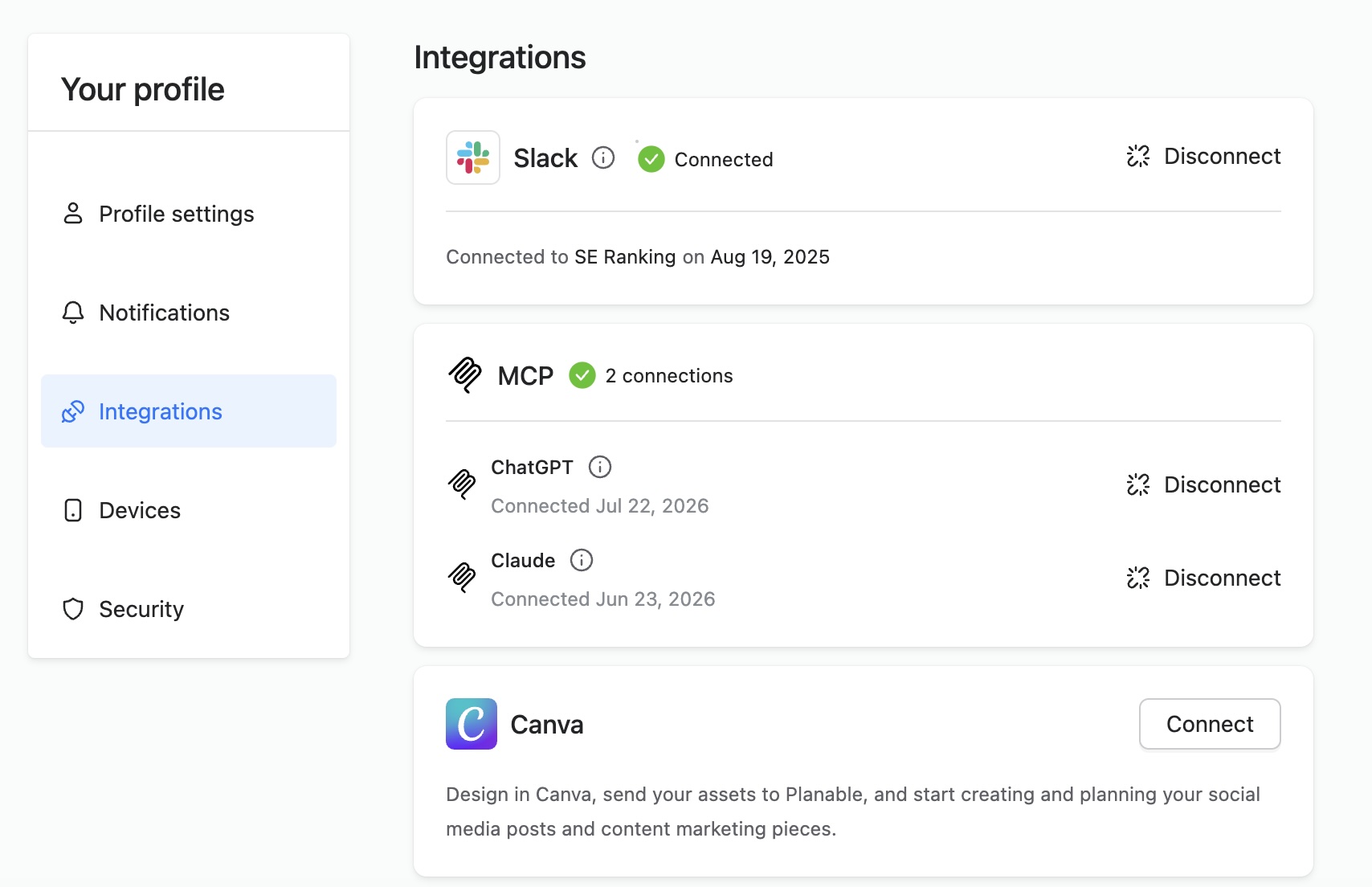Click the shield icon for Security
The width and height of the screenshot is (1372, 887).
click(x=73, y=609)
